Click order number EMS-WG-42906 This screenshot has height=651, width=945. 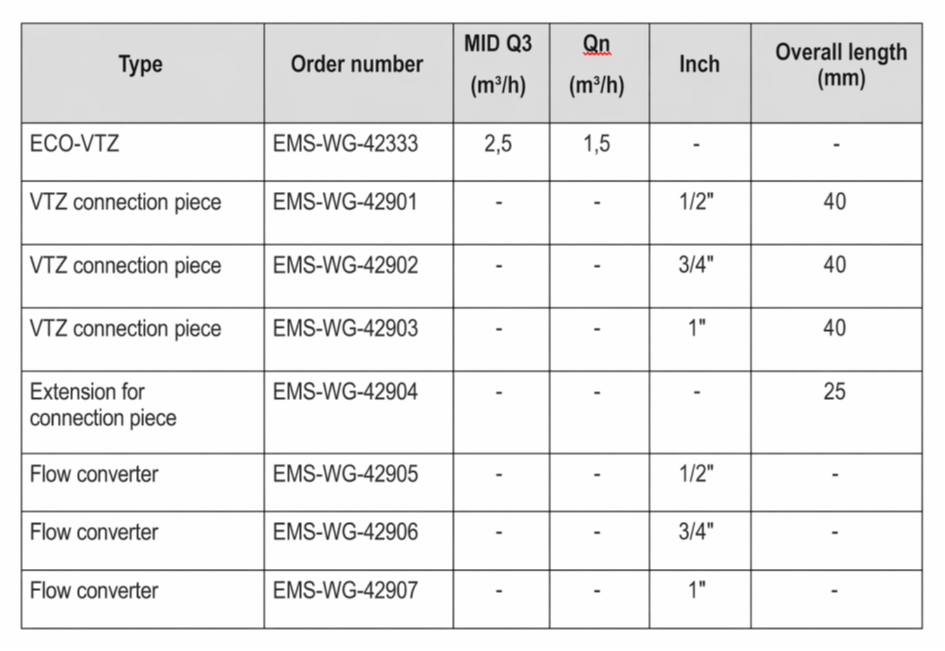[345, 532]
